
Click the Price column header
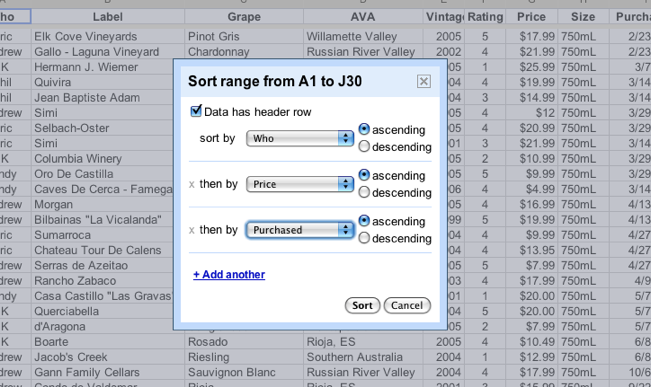531,17
